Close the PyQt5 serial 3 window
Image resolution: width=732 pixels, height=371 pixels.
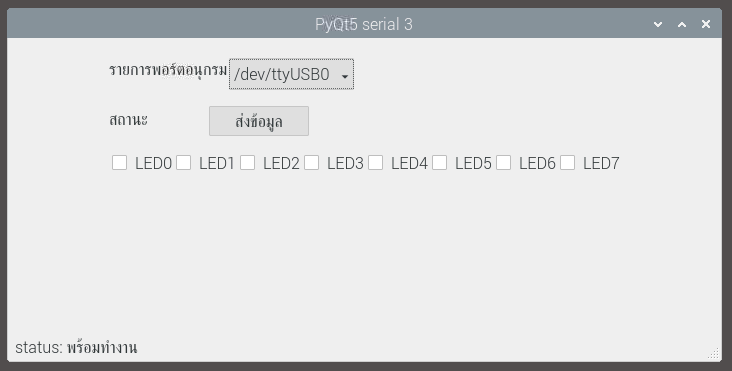(x=706, y=24)
